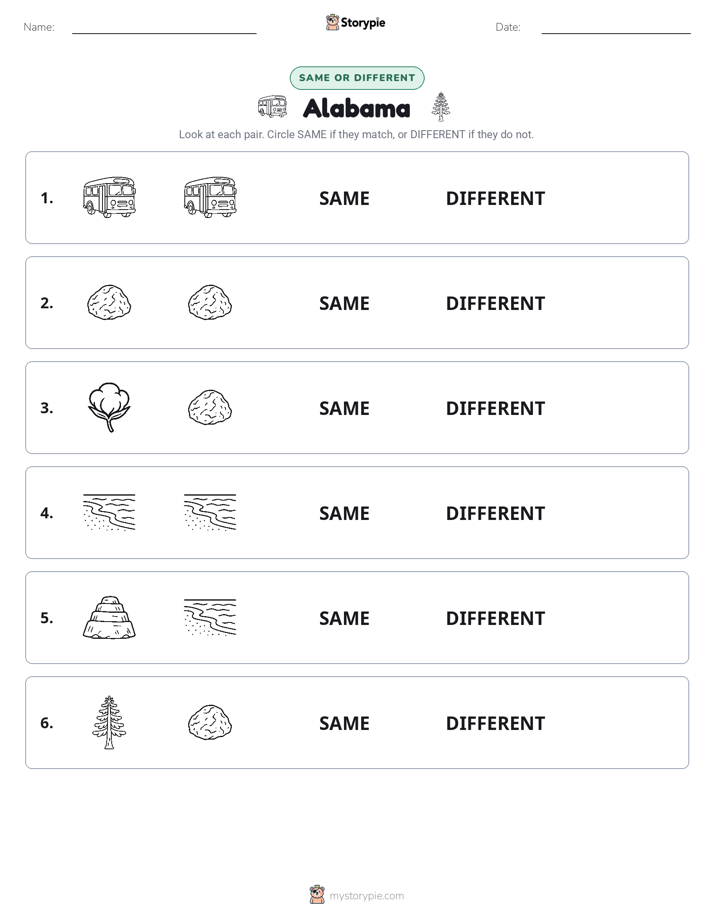The height and width of the screenshot is (924, 714).
Task: Choose DIFFERENT for row 5 pair
Action: [x=495, y=618]
